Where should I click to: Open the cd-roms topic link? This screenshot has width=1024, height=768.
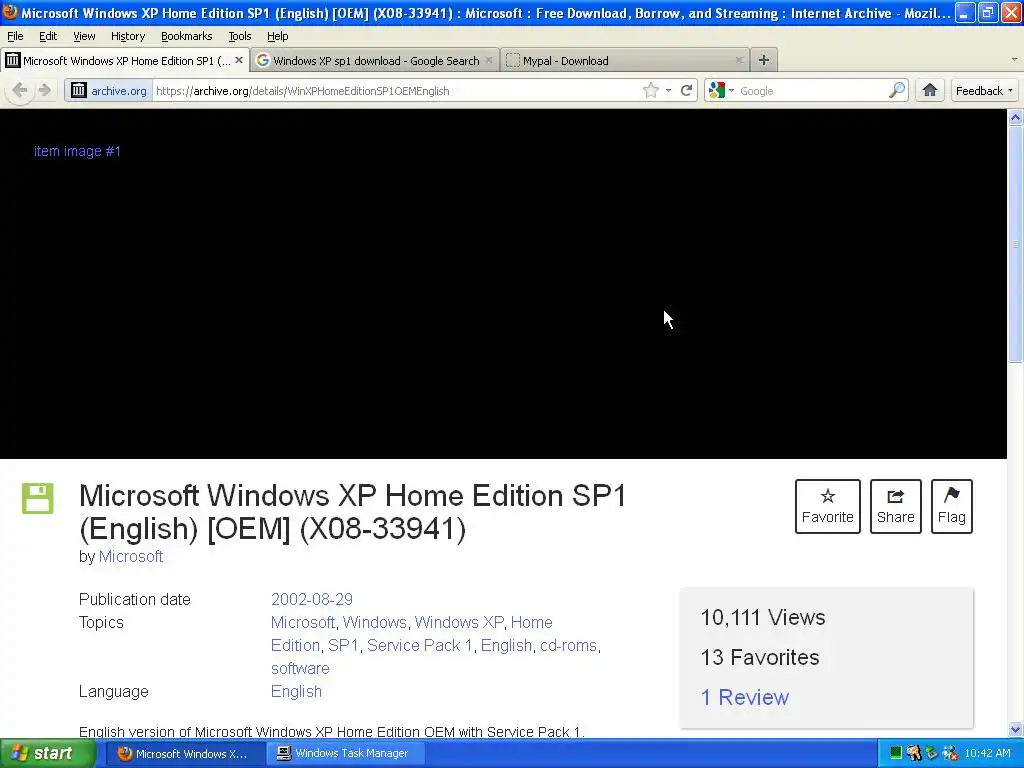pyautogui.click(x=568, y=645)
